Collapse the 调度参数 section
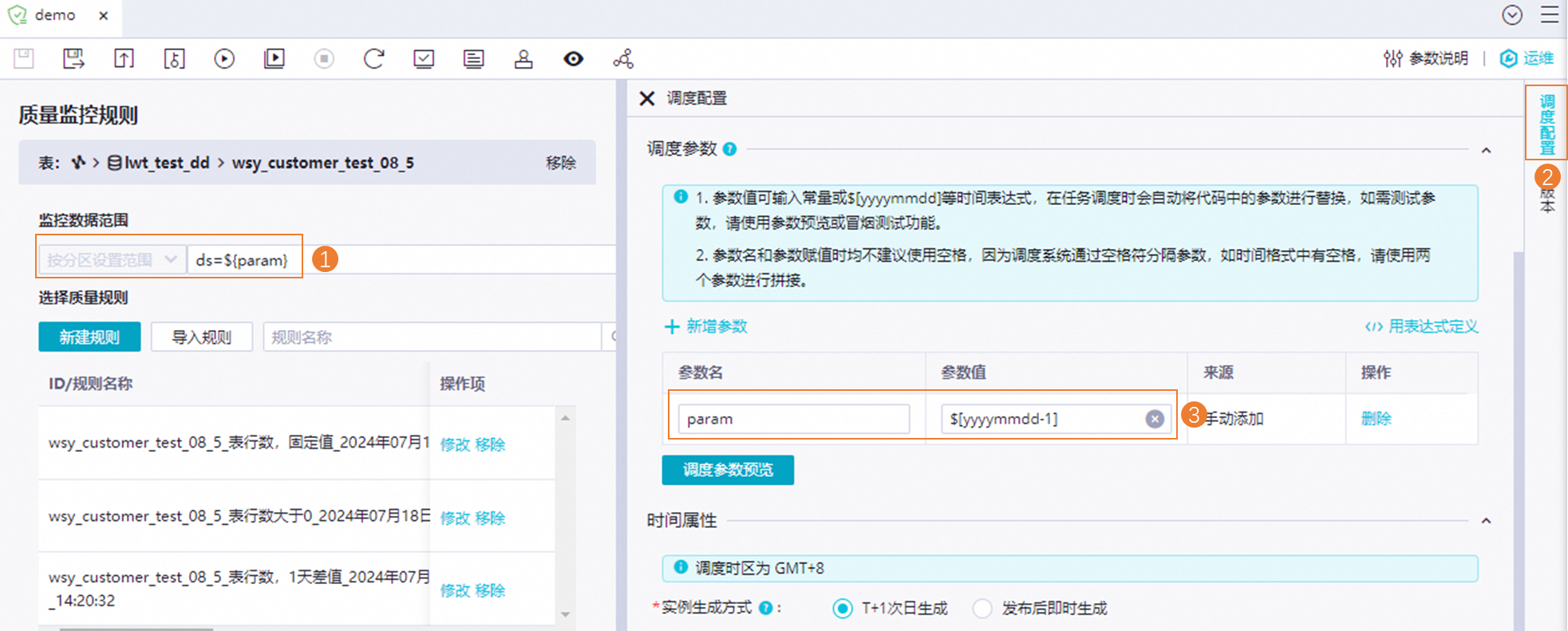Screen dimensions: 1568x631 [1486, 150]
